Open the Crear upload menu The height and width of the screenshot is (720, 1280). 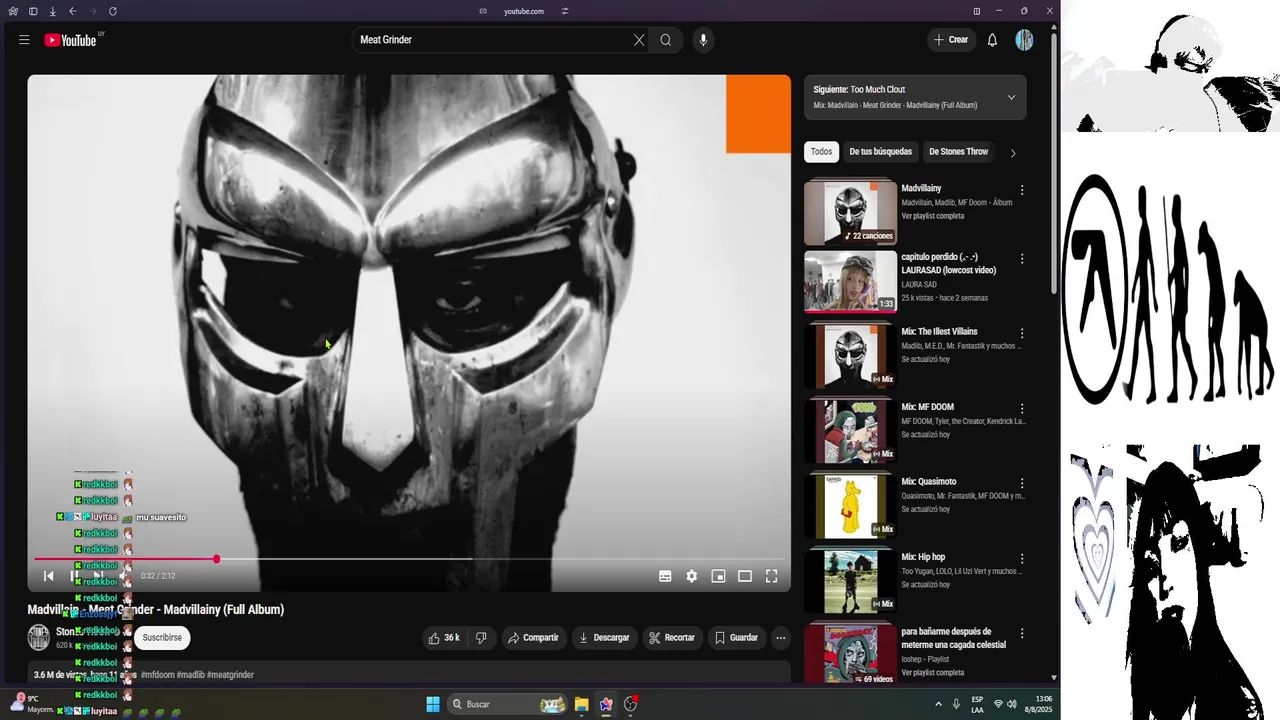[x=950, y=40]
